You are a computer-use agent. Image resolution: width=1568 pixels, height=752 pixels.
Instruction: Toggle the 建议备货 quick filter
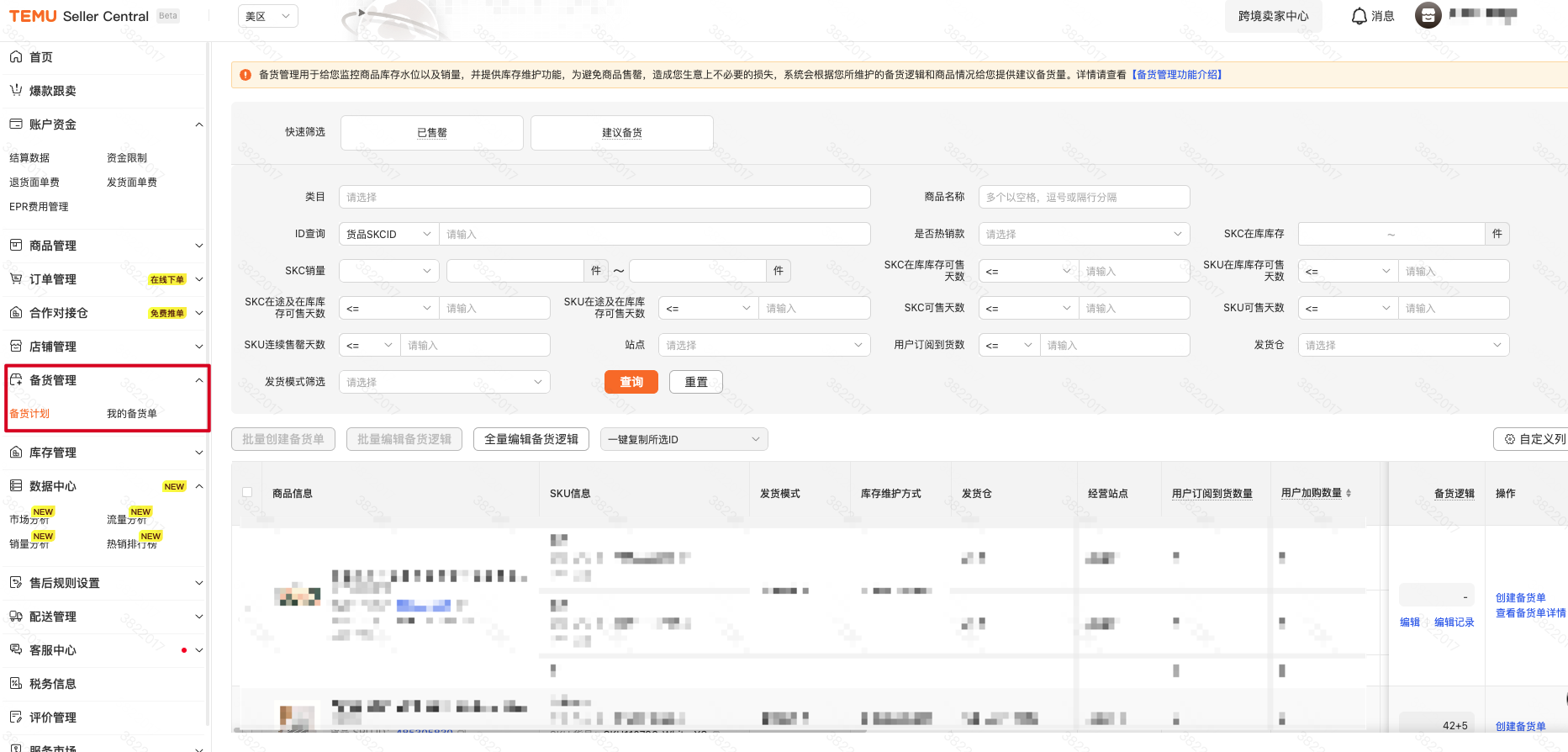[x=621, y=133]
